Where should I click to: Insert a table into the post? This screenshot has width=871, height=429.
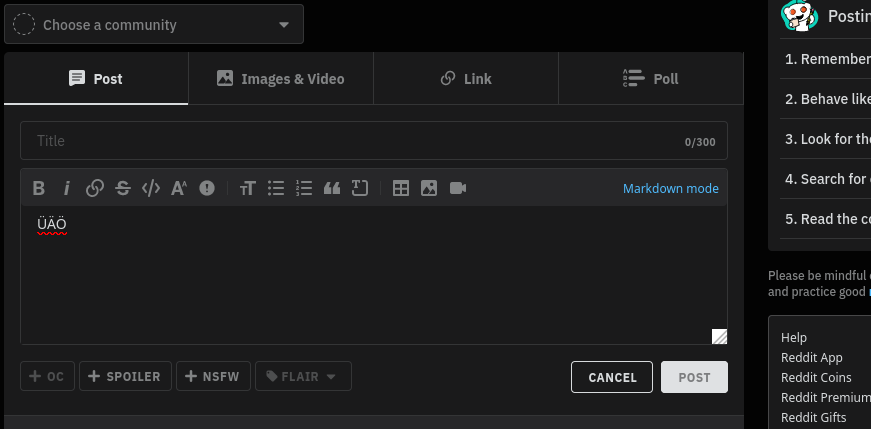coord(401,188)
